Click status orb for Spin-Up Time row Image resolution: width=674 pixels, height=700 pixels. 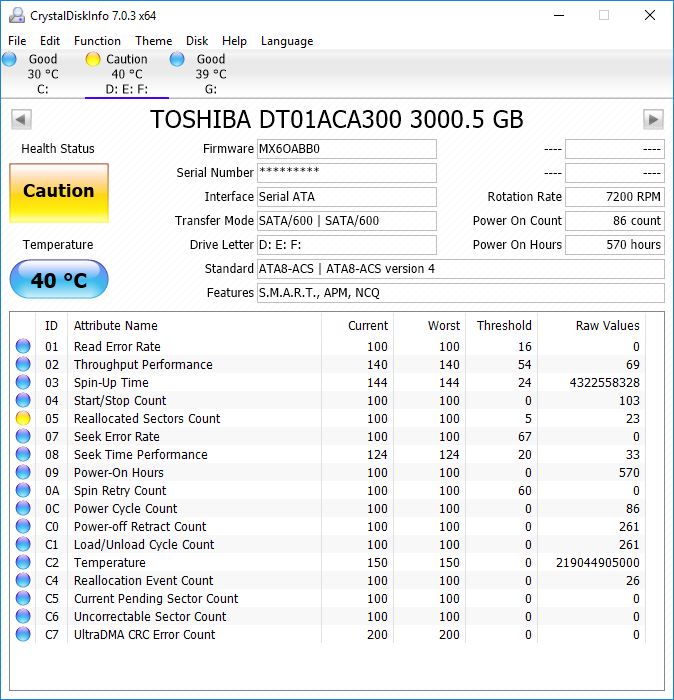(x=23, y=382)
